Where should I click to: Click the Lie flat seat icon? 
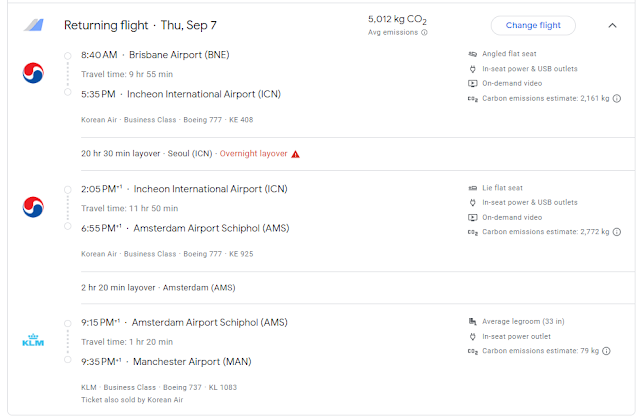(472, 188)
